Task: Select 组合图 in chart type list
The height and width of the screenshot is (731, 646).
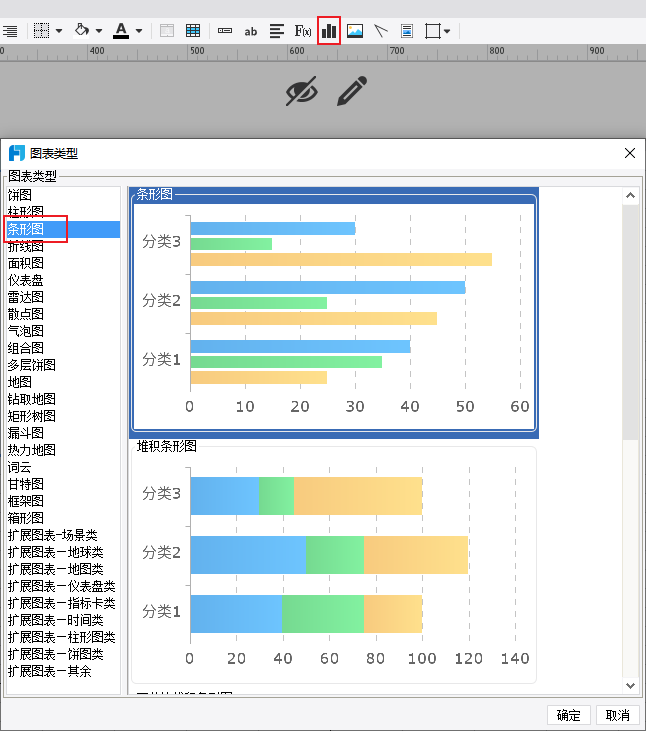Action: point(63,348)
